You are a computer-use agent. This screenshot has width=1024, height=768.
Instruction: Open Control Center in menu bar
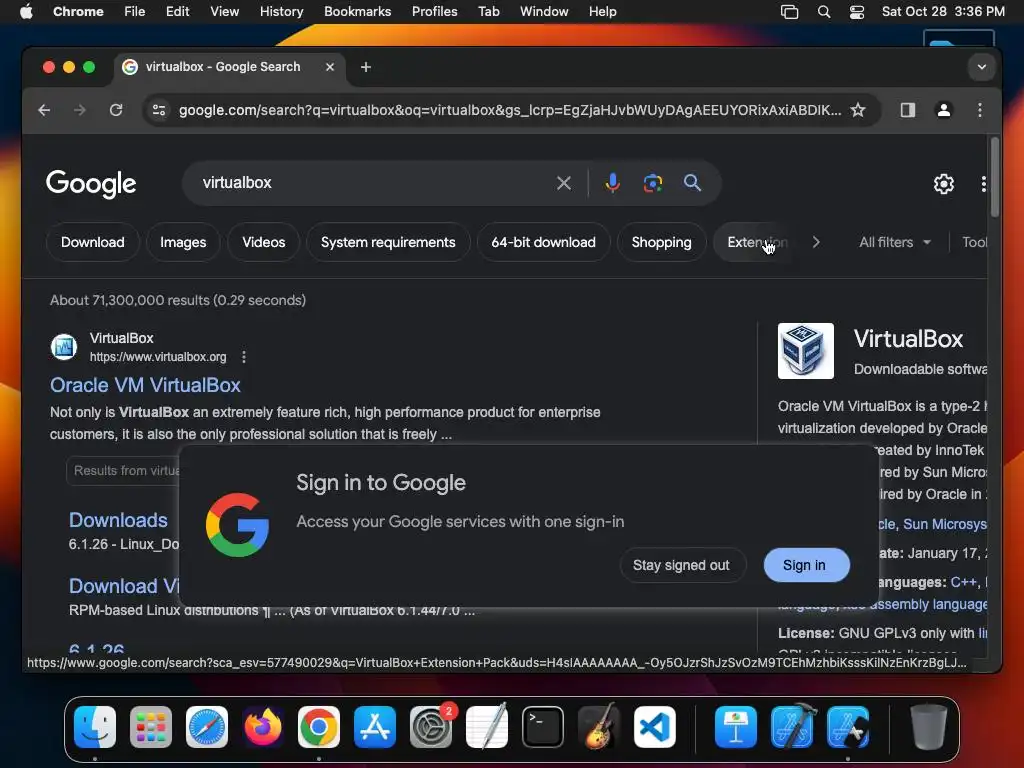[x=857, y=12]
